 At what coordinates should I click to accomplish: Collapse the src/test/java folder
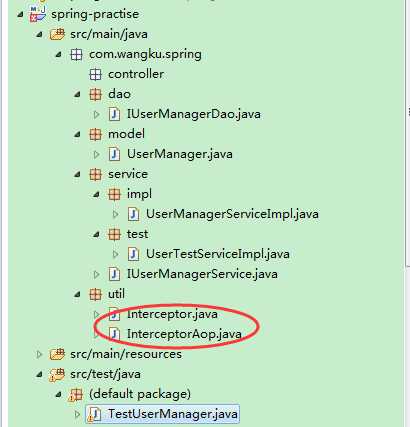(x=40, y=374)
